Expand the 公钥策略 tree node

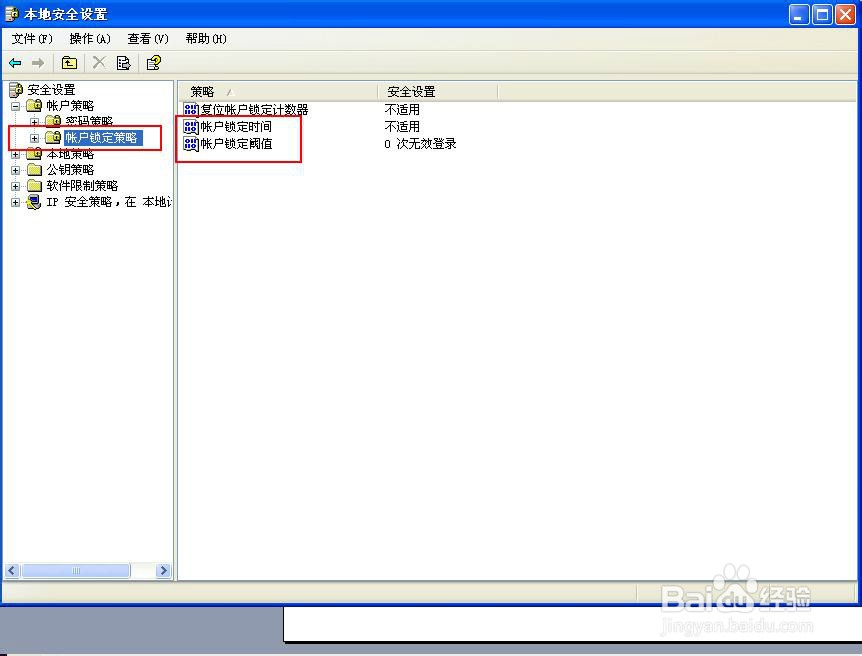click(x=15, y=170)
